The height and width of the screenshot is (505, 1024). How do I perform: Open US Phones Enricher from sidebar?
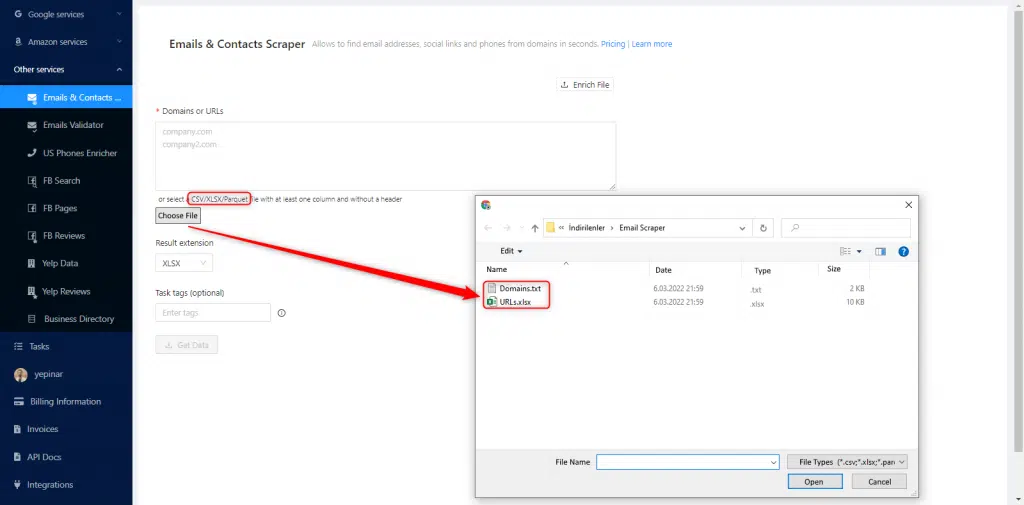79,153
